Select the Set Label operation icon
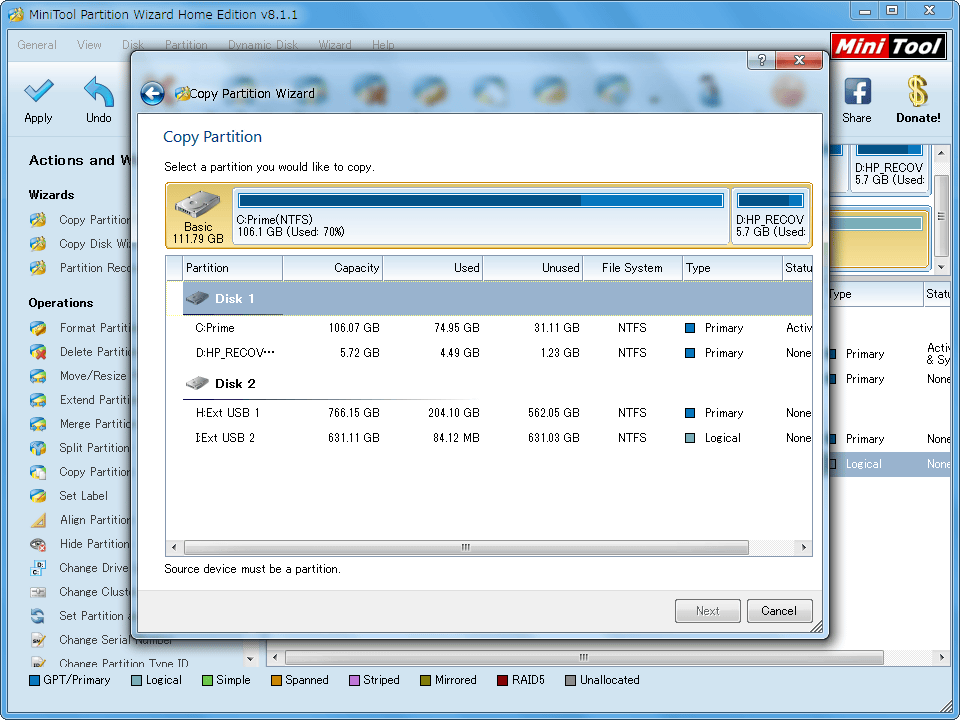The image size is (960, 720). 38,496
